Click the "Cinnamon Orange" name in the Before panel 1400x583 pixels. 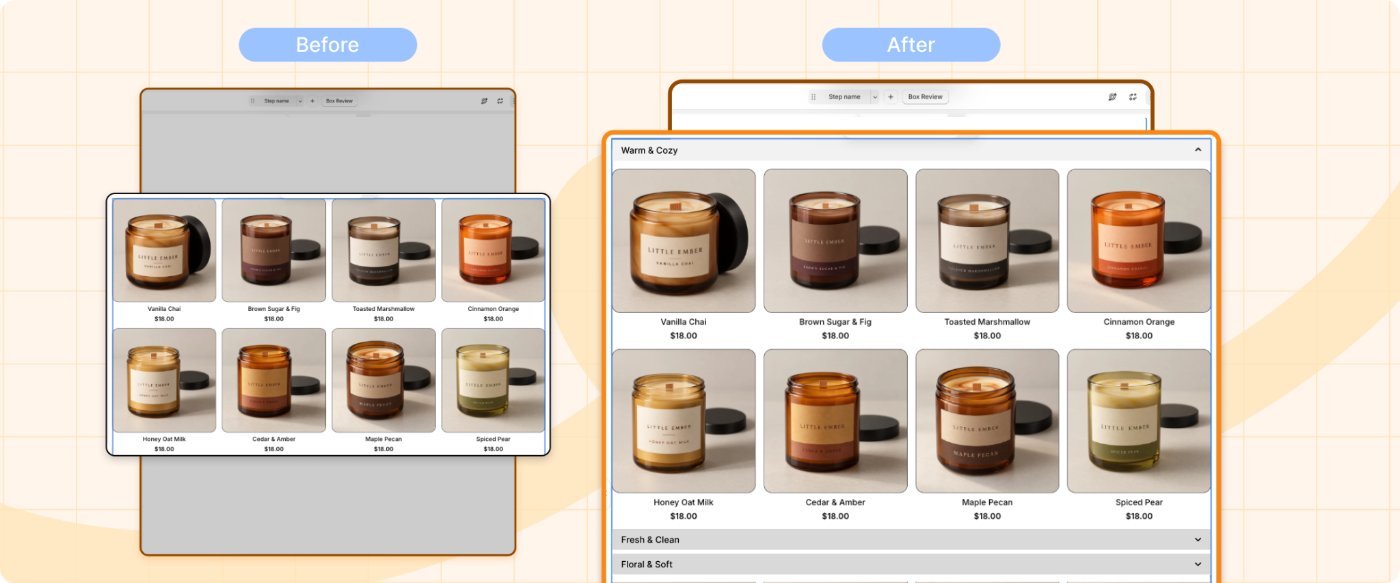click(493, 309)
